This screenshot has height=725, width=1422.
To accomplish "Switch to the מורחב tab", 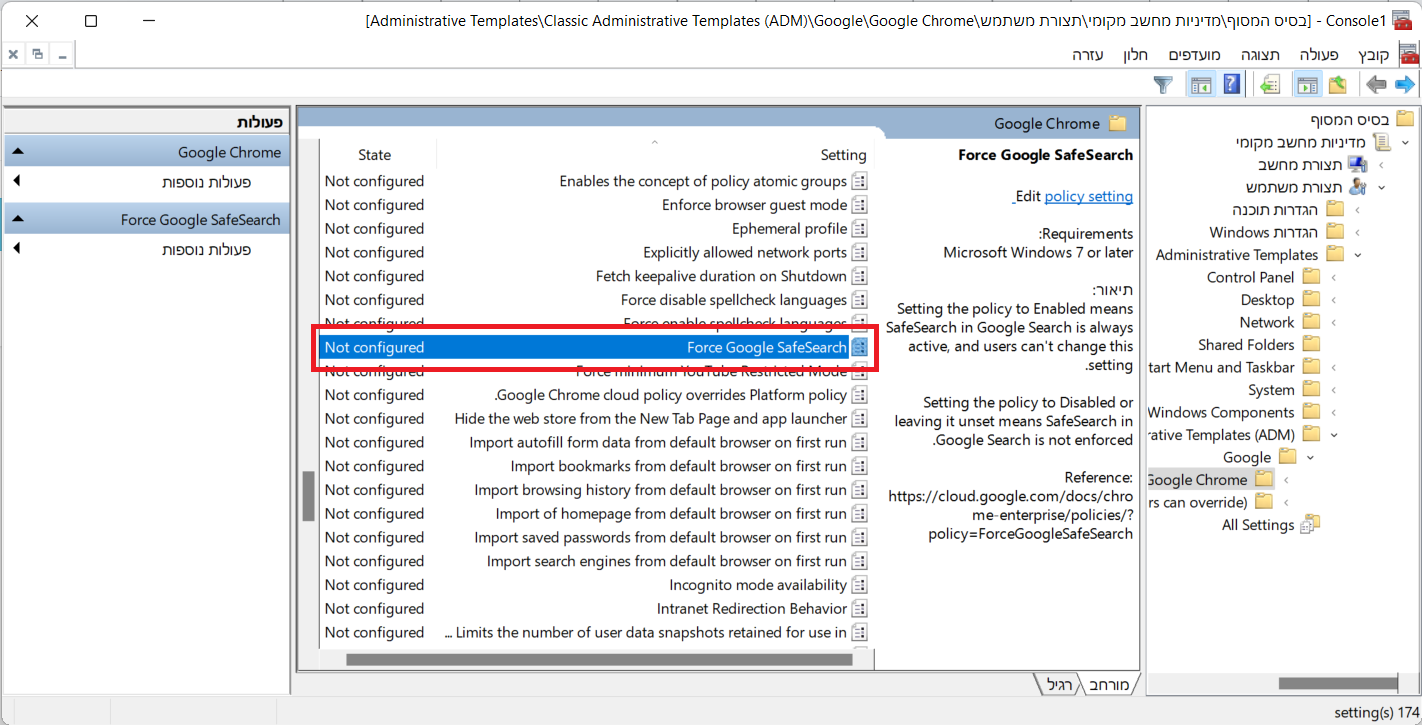I will 1108,685.
